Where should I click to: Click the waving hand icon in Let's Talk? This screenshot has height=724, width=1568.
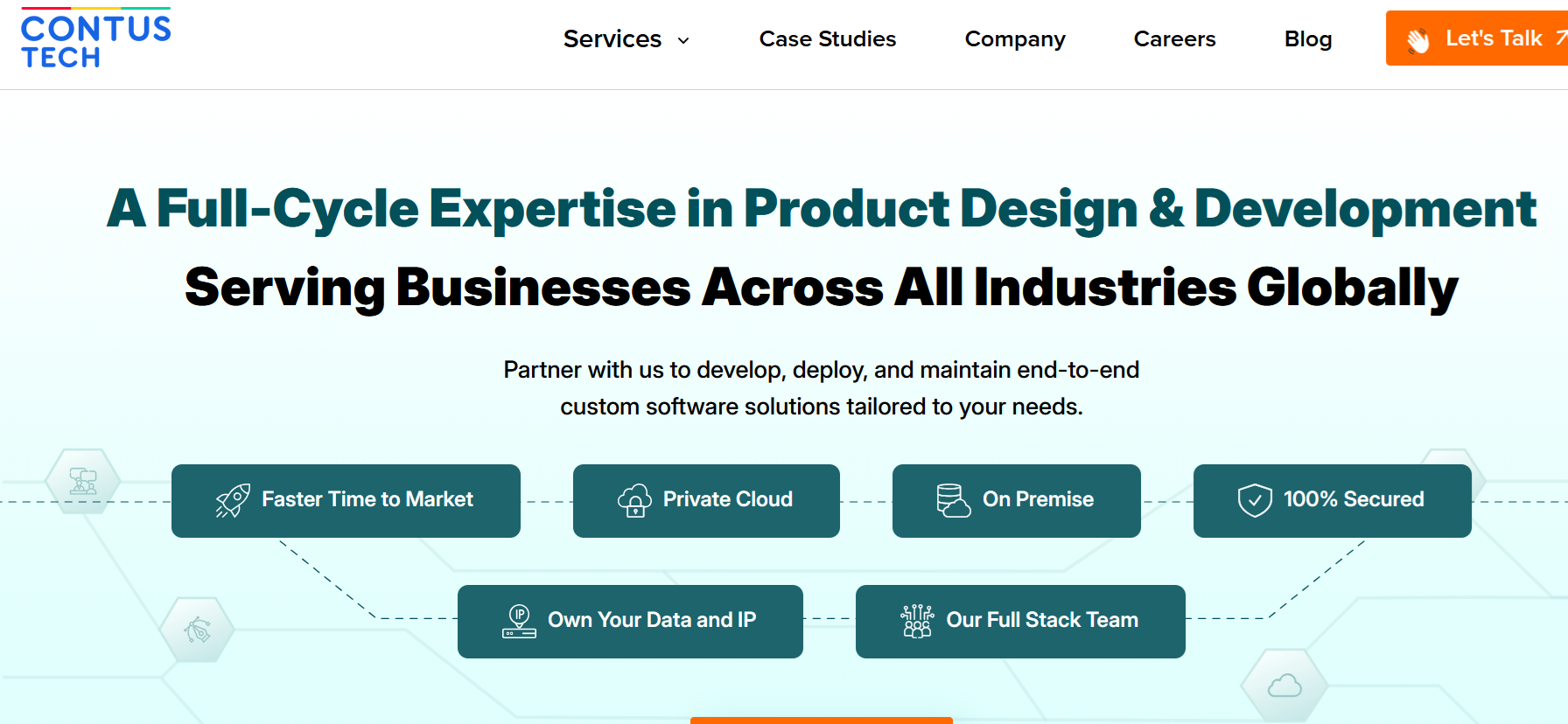click(x=1418, y=40)
